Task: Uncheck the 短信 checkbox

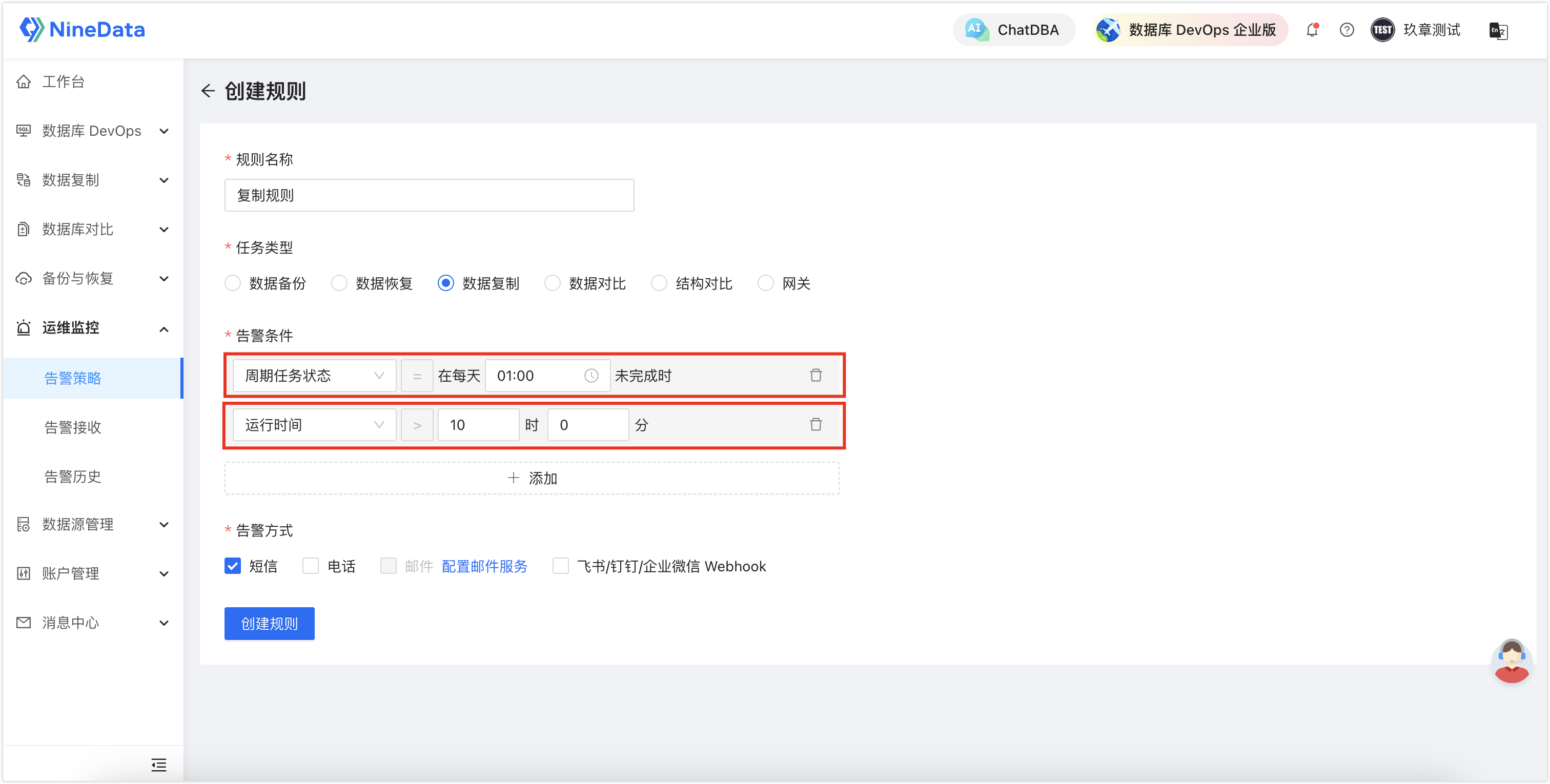Action: pyautogui.click(x=233, y=566)
